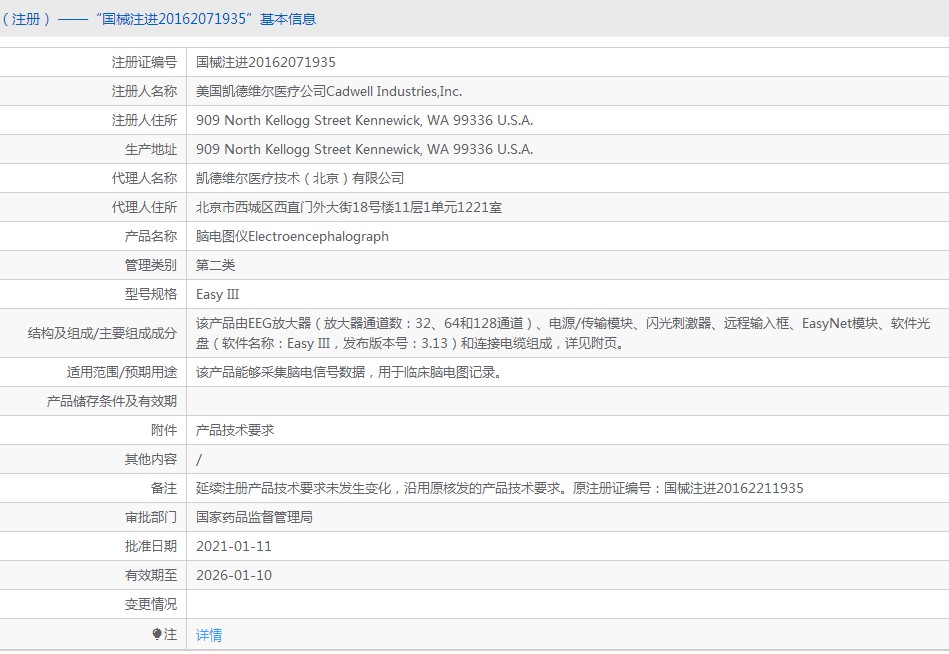Click management class value 第二类
The height and width of the screenshot is (654, 949).
click(215, 266)
